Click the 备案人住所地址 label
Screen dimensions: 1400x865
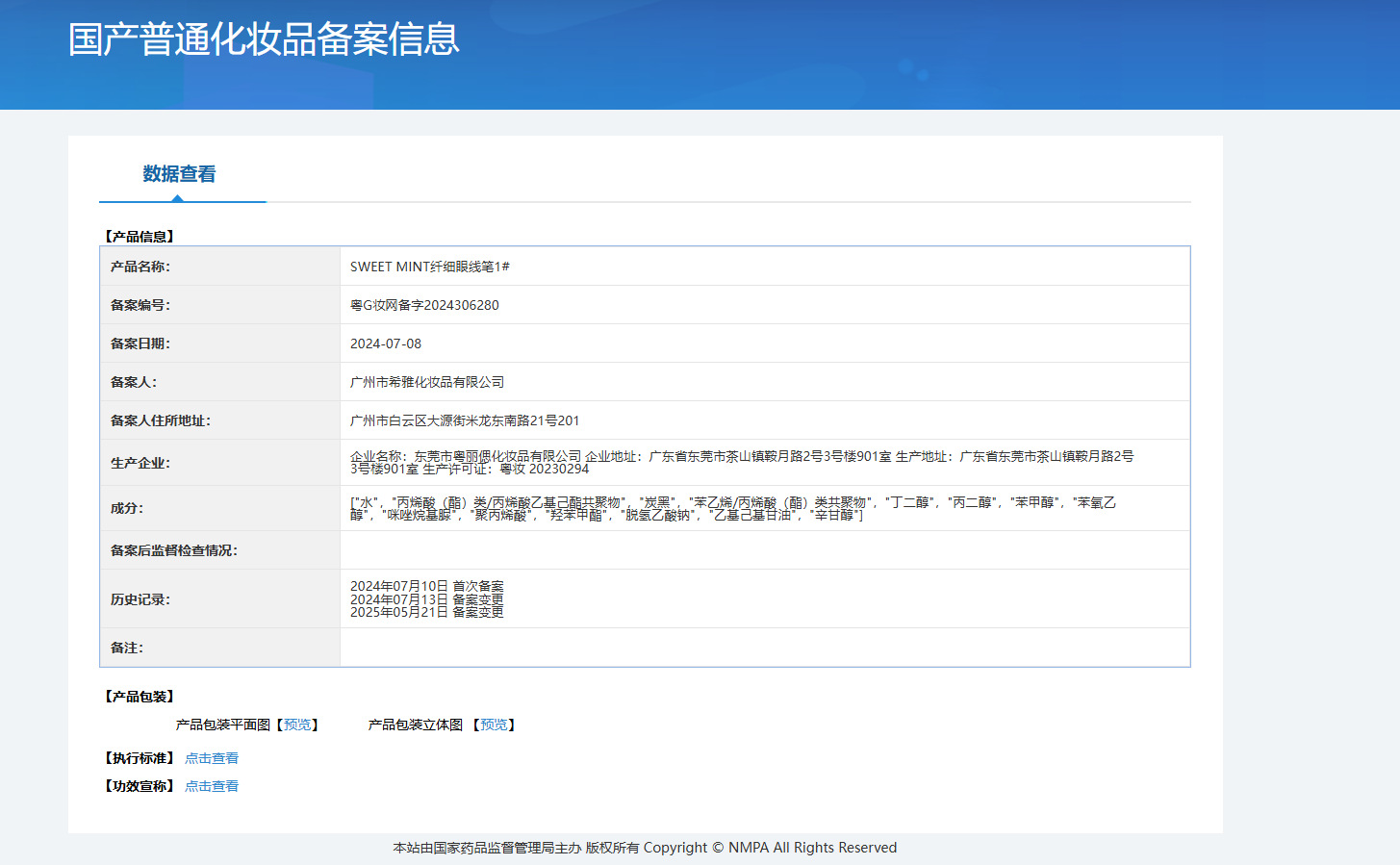tap(161, 420)
